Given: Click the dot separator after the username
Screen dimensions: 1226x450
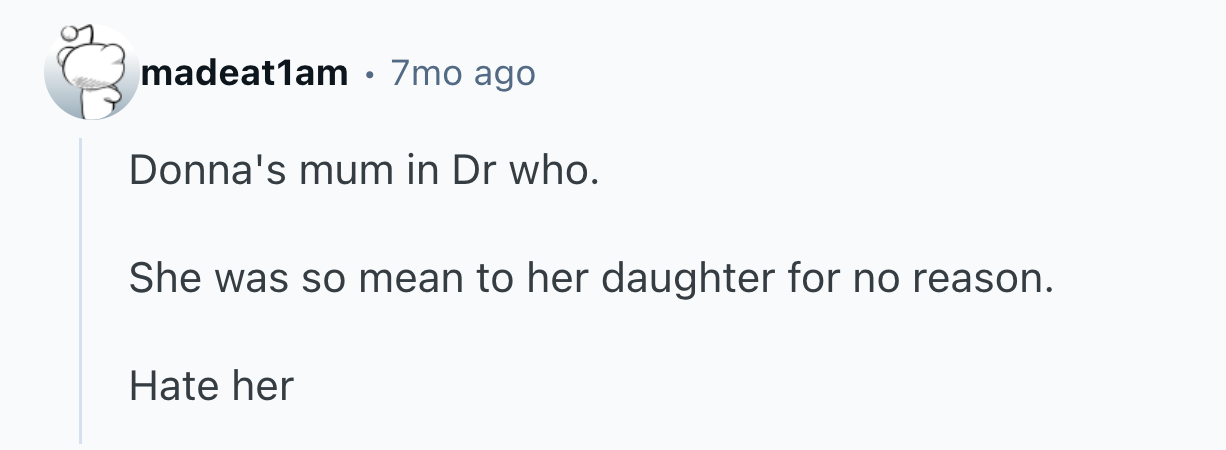Looking at the screenshot, I should click(x=369, y=74).
